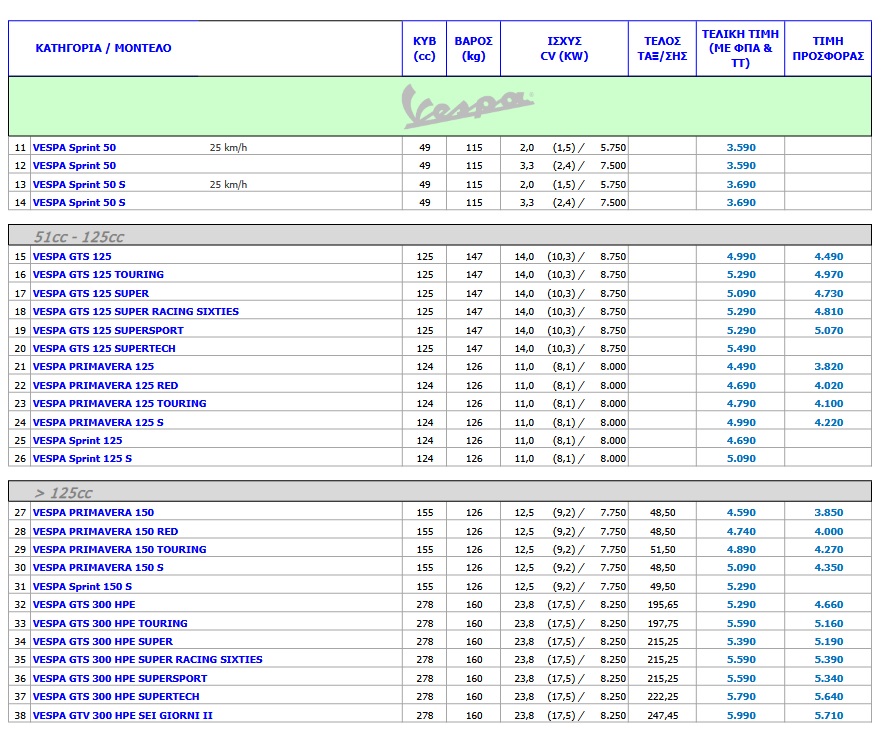The height and width of the screenshot is (731, 881).
Task: Click offer price 4.660 for GTS 300 HPE
Action: (829, 605)
